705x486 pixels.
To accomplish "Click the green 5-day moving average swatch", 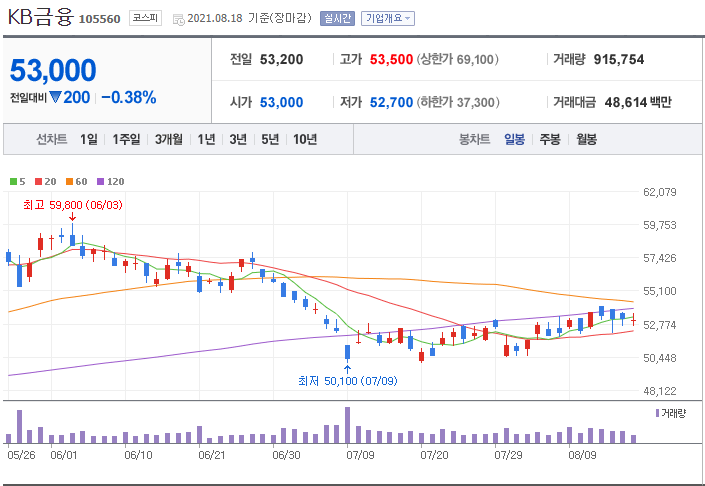I will [13, 182].
